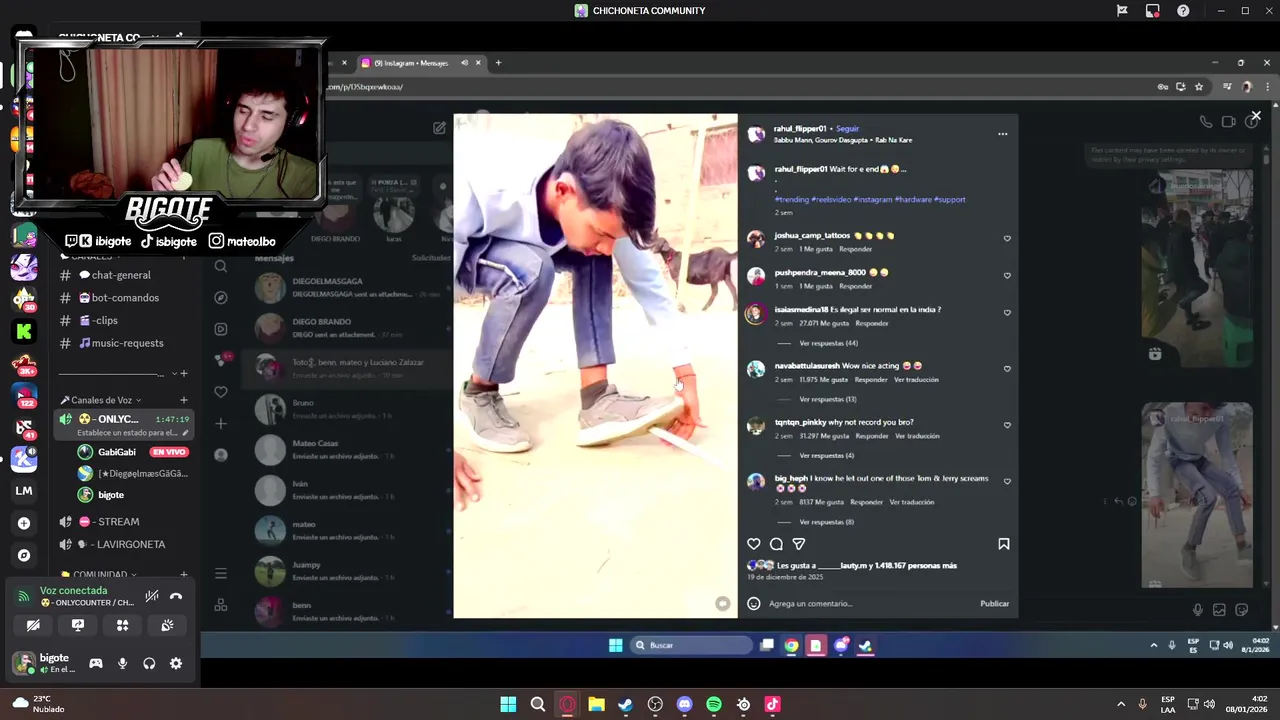Follow rahul_flipper01 via Seguir link
This screenshot has width=1280, height=720.
(847, 128)
